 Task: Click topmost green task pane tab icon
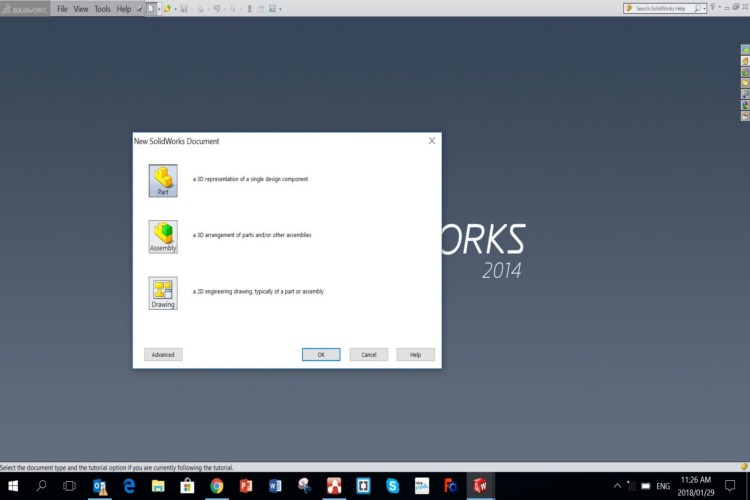pos(745,50)
